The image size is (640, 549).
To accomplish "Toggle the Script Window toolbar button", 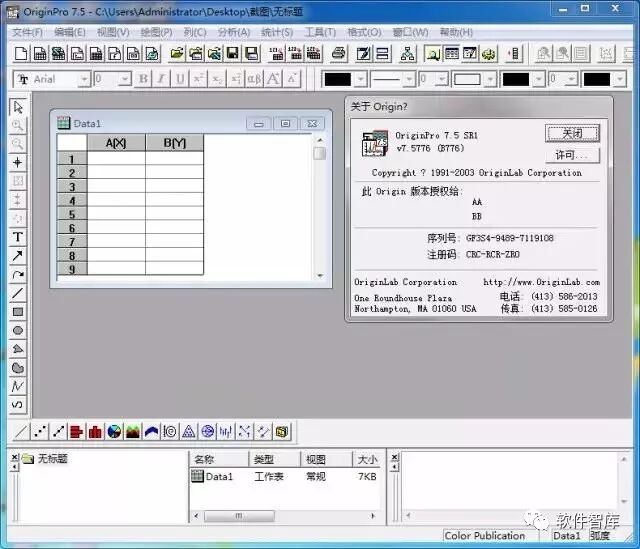I will [x=470, y=53].
